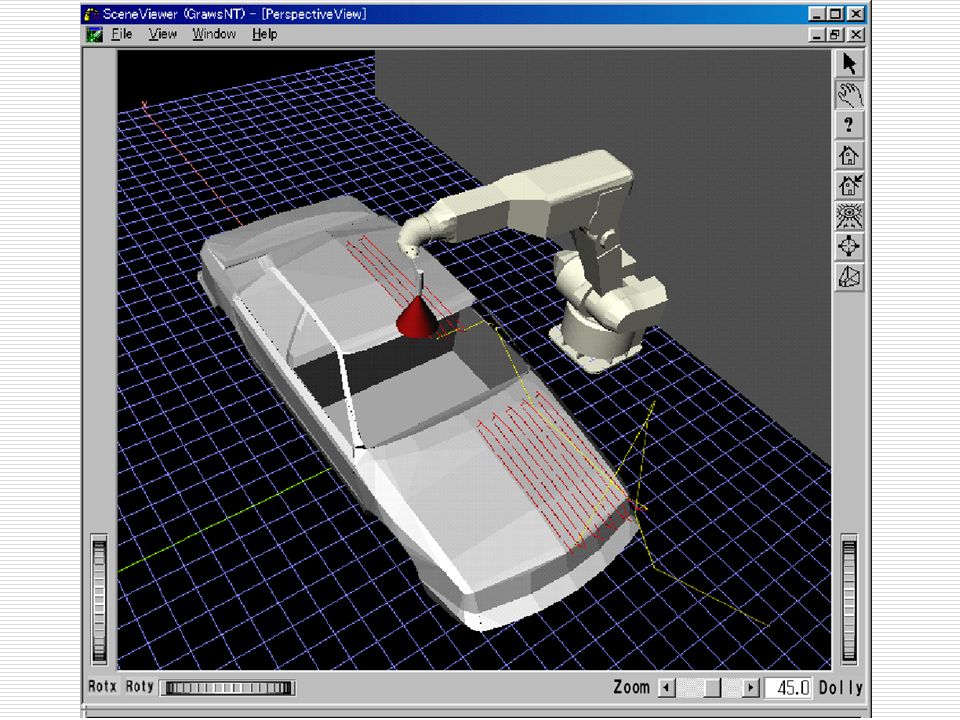Screen dimensions: 960x720
Task: Select the arrow pick tool
Action: click(x=849, y=64)
